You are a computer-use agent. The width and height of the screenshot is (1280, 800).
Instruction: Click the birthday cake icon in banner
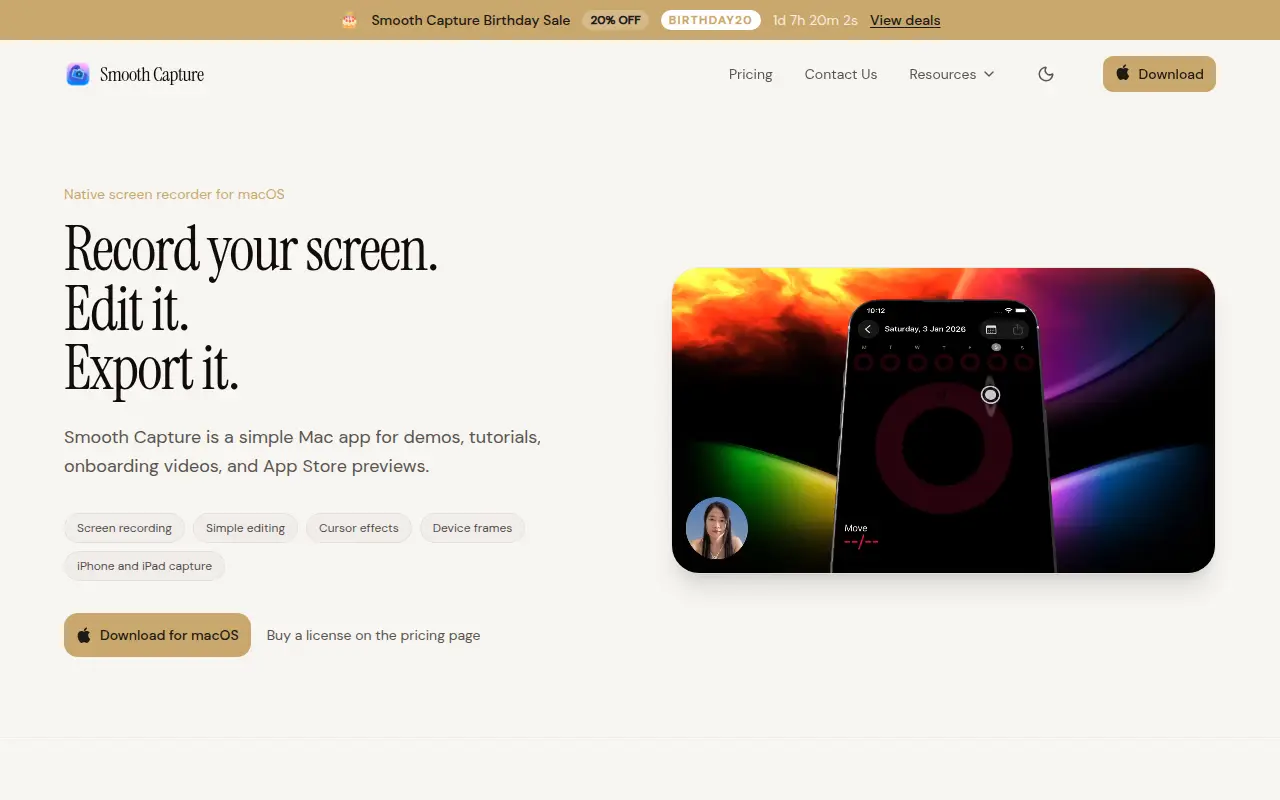point(349,20)
